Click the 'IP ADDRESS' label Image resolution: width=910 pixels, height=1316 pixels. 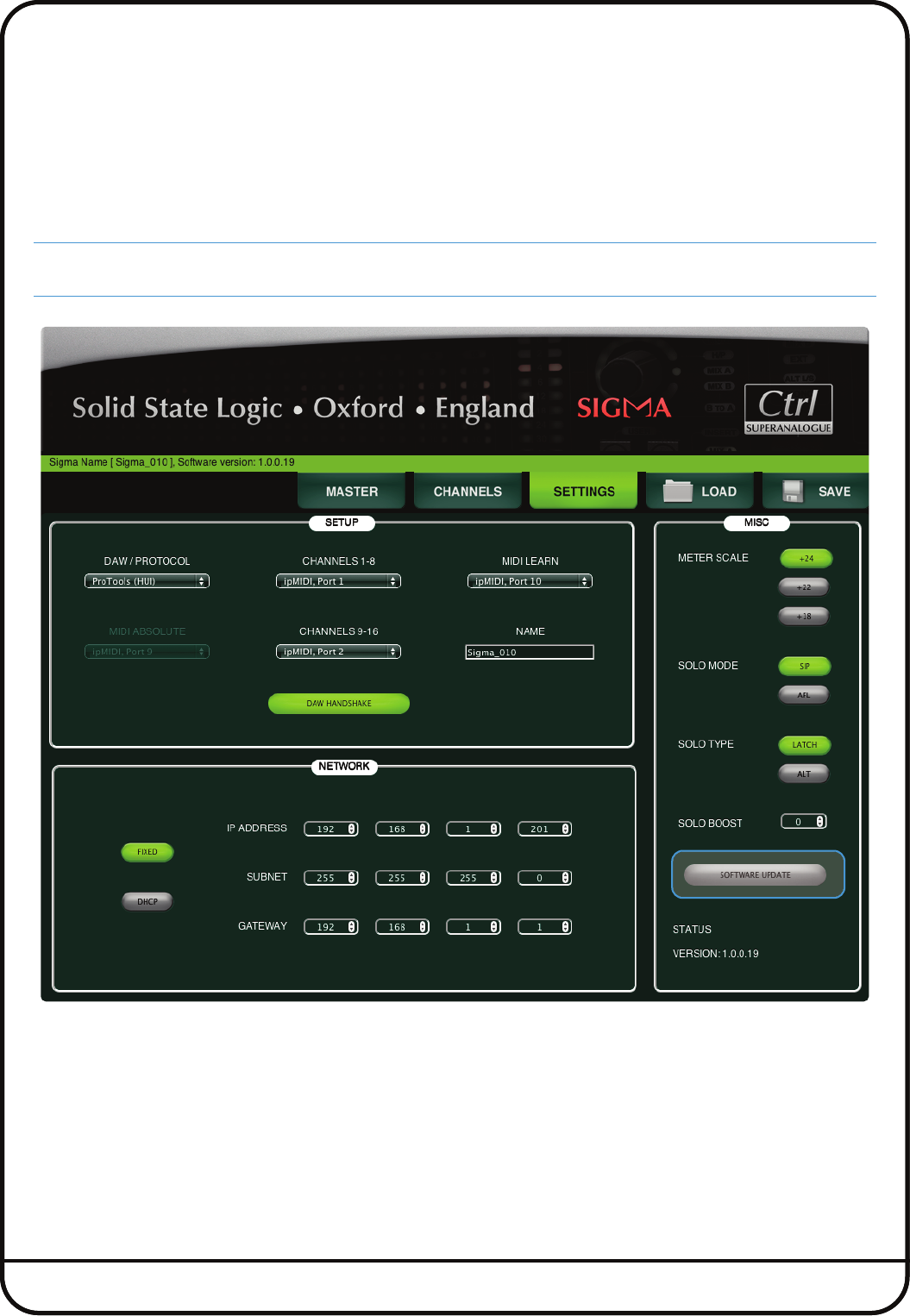(x=257, y=828)
